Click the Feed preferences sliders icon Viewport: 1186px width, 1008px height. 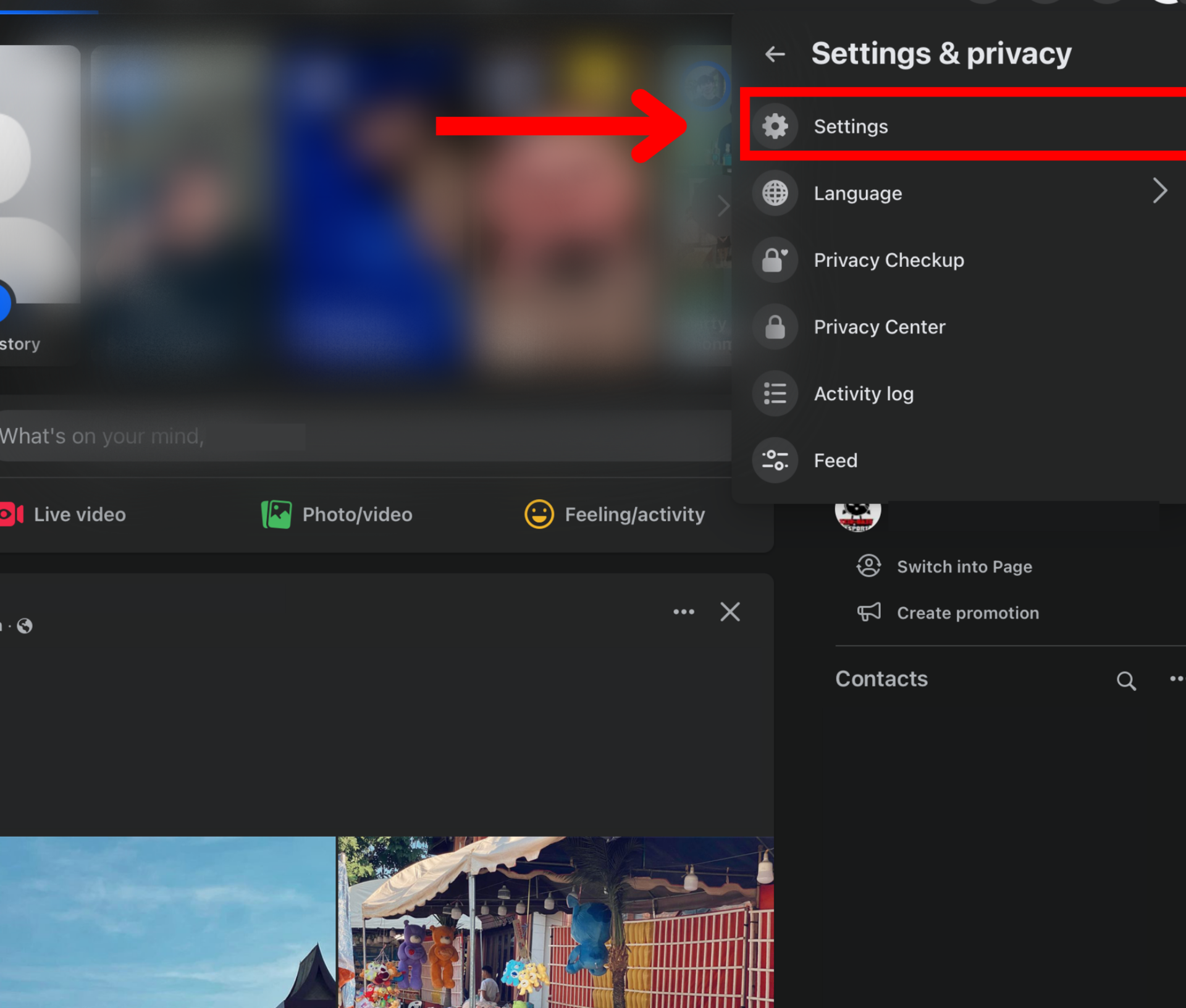tap(775, 460)
